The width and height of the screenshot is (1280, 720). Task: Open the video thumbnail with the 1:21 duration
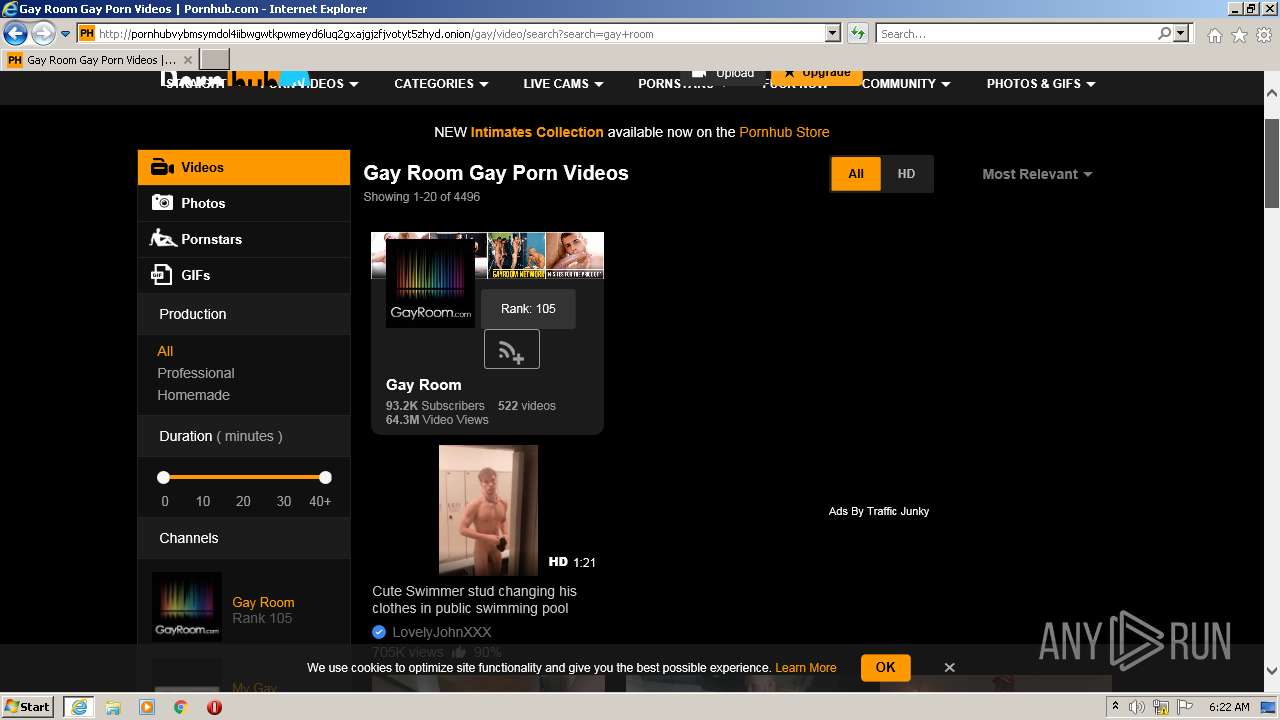tap(488, 510)
